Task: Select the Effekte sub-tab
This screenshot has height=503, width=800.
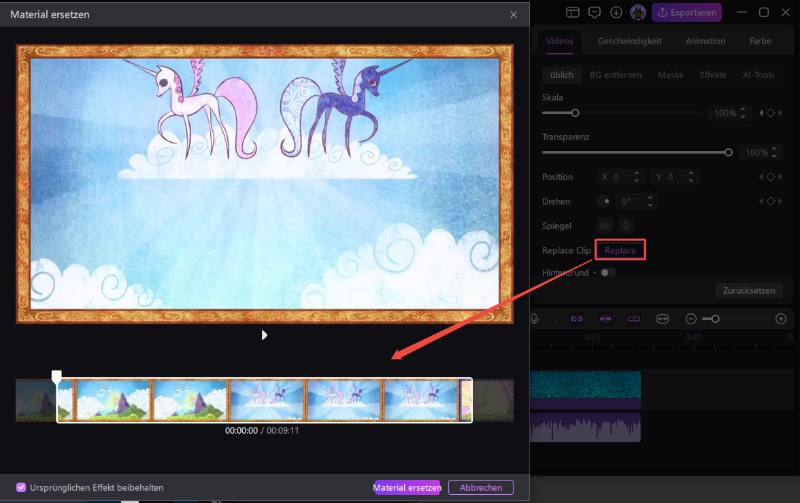Action: click(713, 75)
